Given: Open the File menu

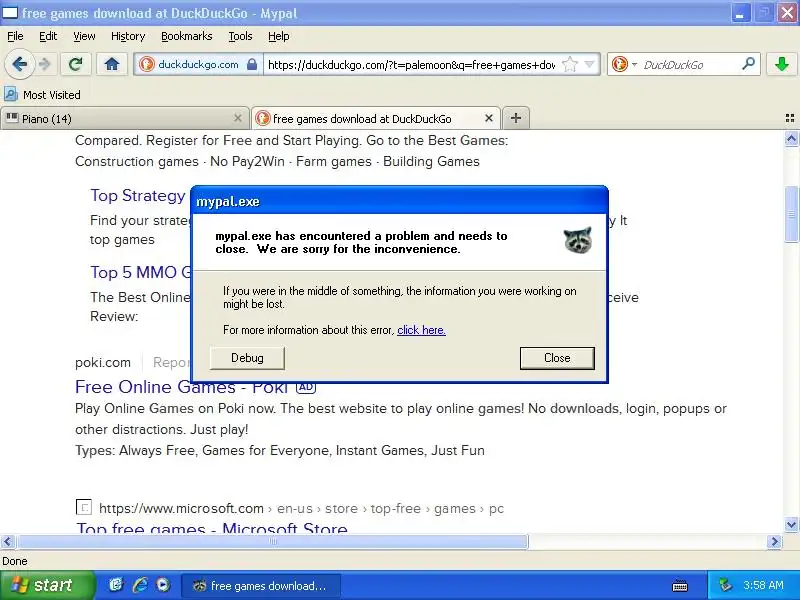Looking at the screenshot, I should click(15, 36).
